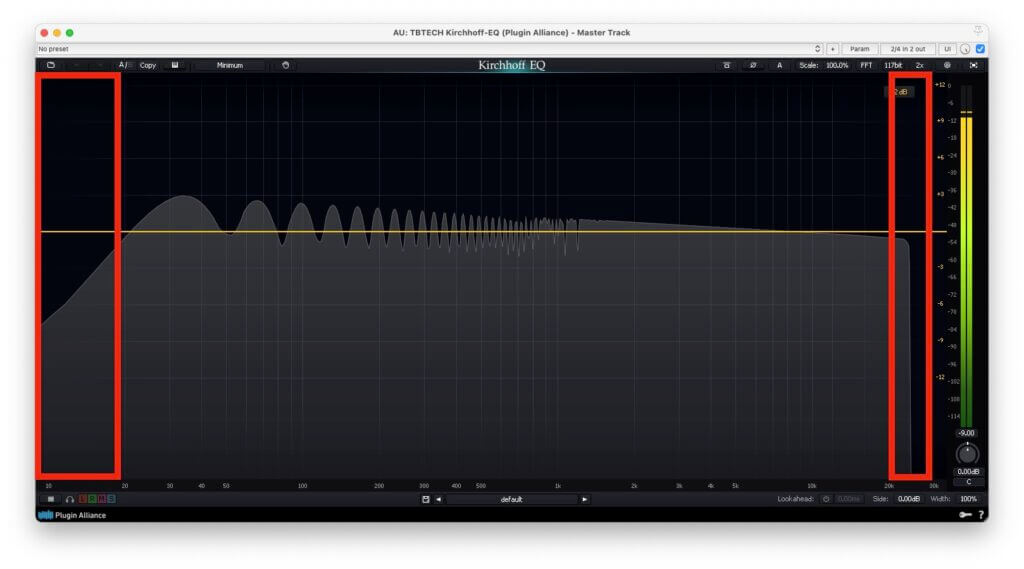Click the fullscreen expand icon at top right

pyautogui.click(x=973, y=65)
